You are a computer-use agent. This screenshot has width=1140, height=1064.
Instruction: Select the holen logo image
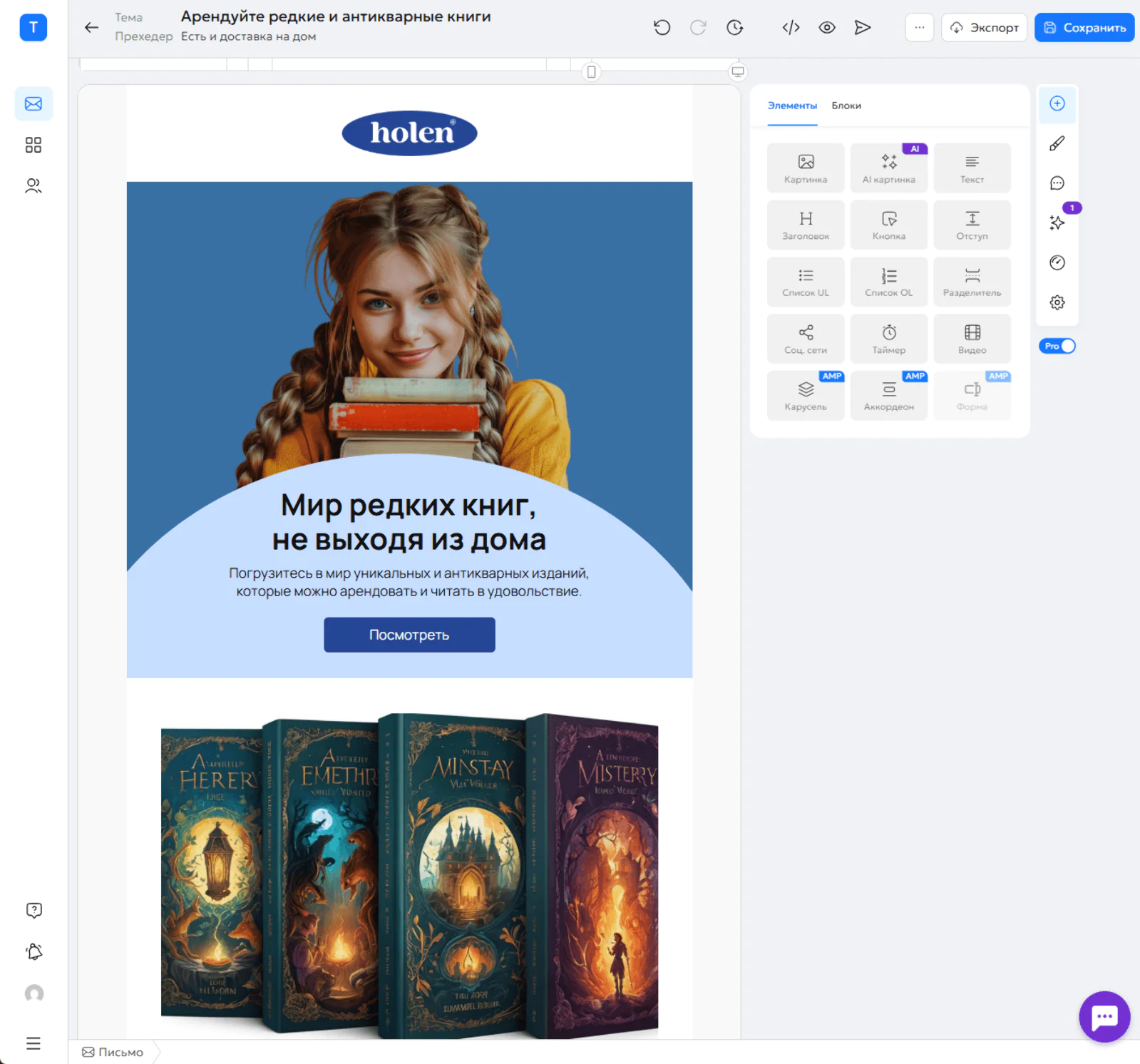coord(409,133)
